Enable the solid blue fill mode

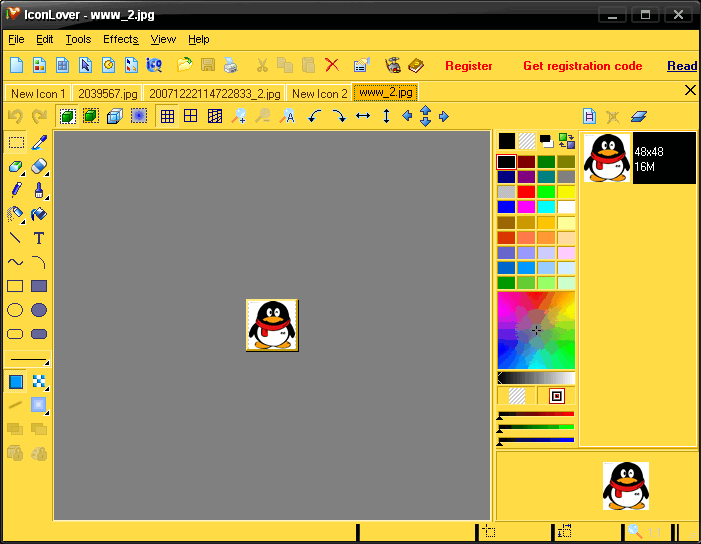pos(16,382)
